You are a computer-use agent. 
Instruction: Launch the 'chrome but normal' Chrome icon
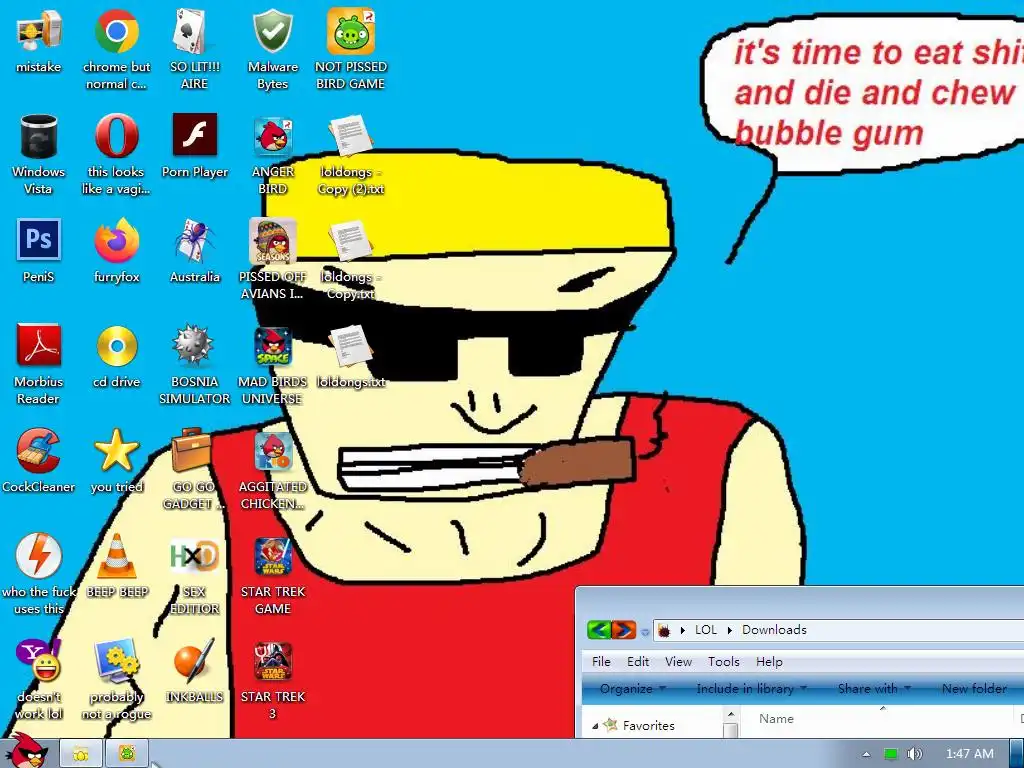point(116,31)
